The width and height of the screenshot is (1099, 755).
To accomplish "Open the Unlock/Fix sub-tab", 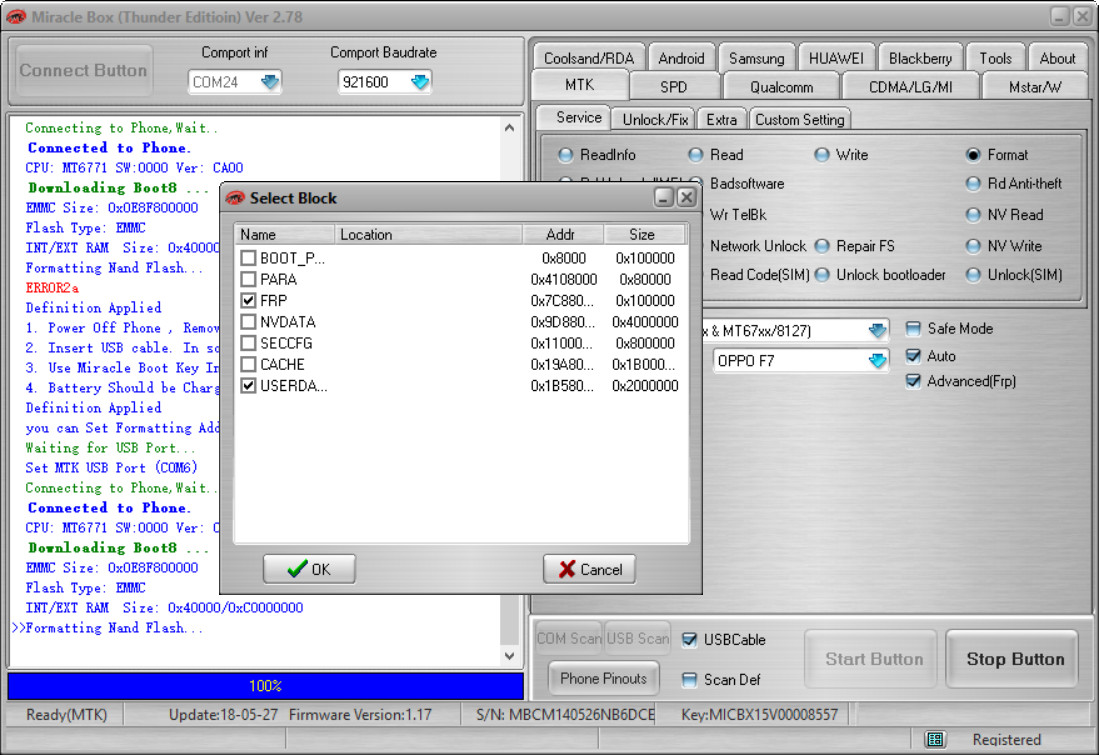I will pos(655,119).
